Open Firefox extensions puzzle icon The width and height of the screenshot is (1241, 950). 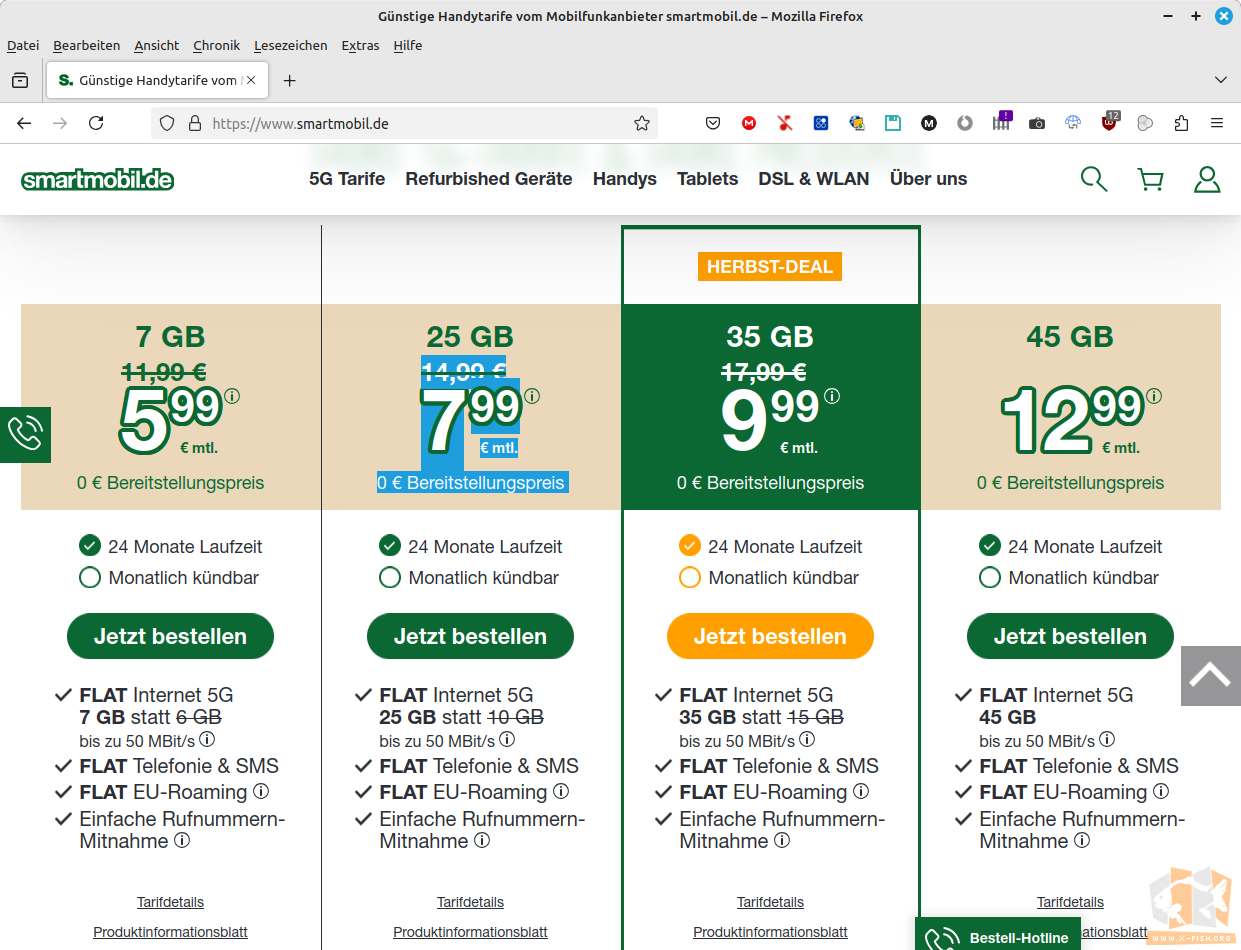1181,123
